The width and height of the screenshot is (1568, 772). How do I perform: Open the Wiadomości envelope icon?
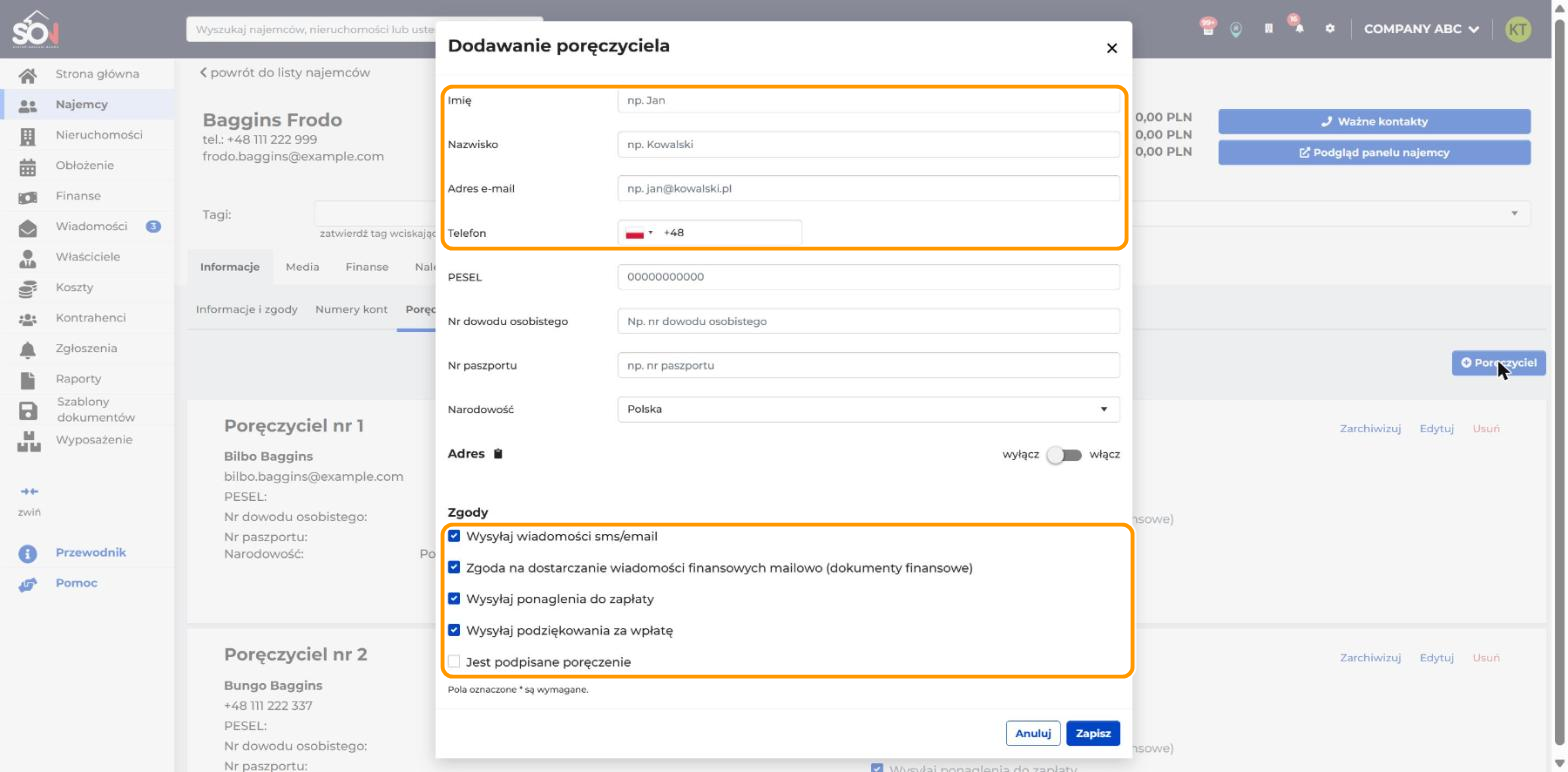29,227
